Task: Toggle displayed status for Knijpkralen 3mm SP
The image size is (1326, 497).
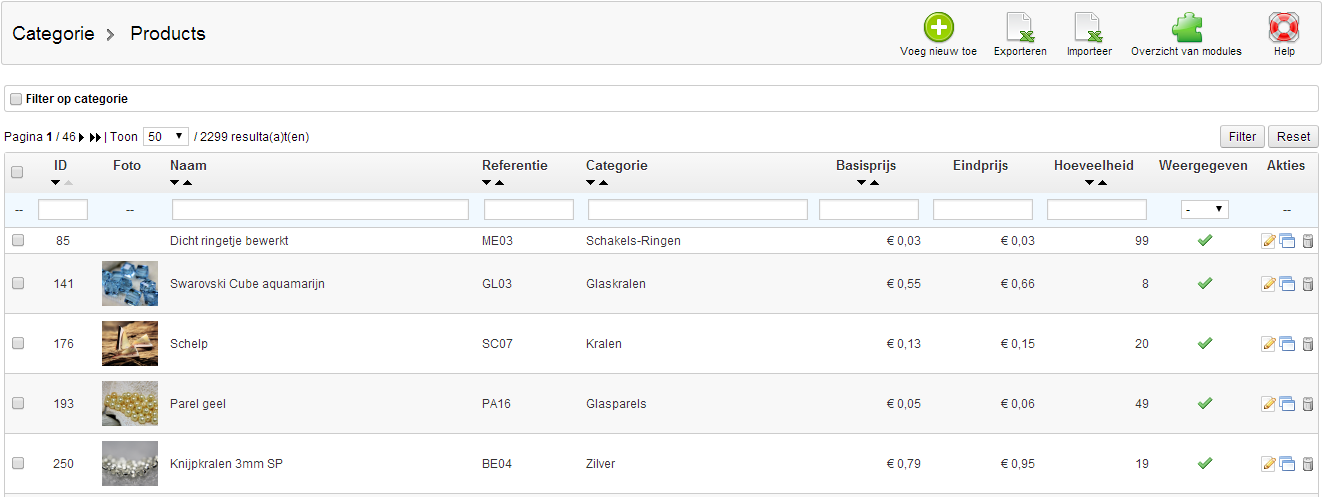Action: (x=1205, y=463)
